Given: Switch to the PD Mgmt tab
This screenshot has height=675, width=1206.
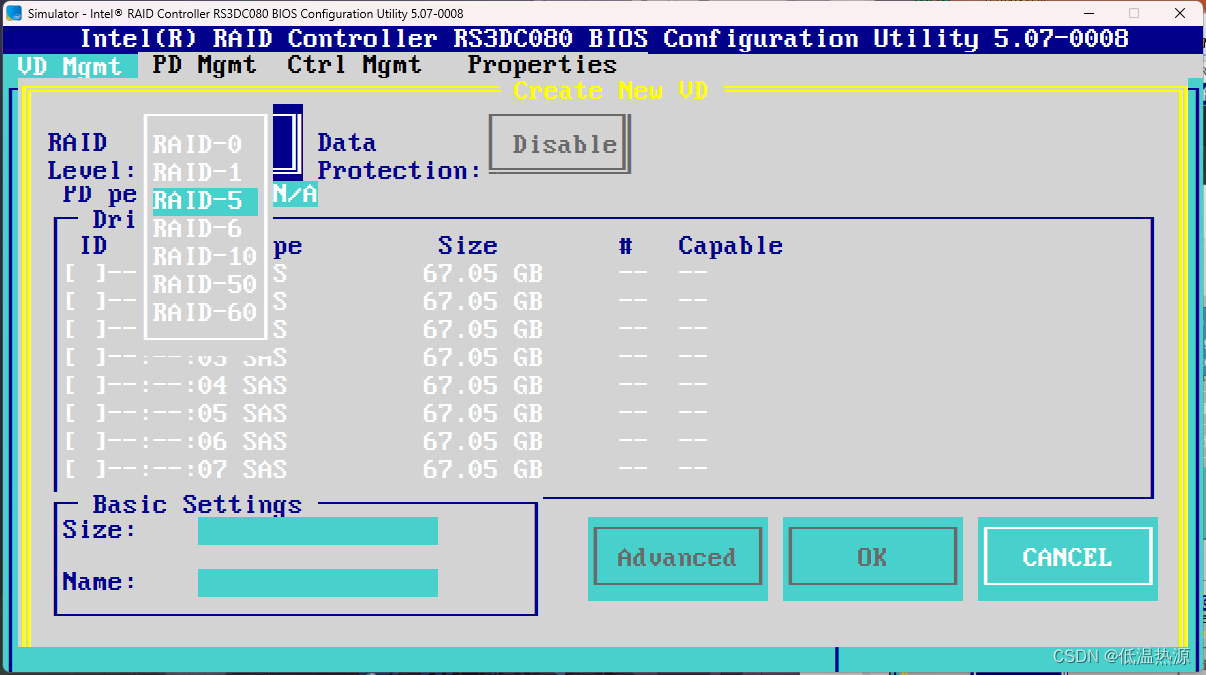Looking at the screenshot, I should 203,64.
